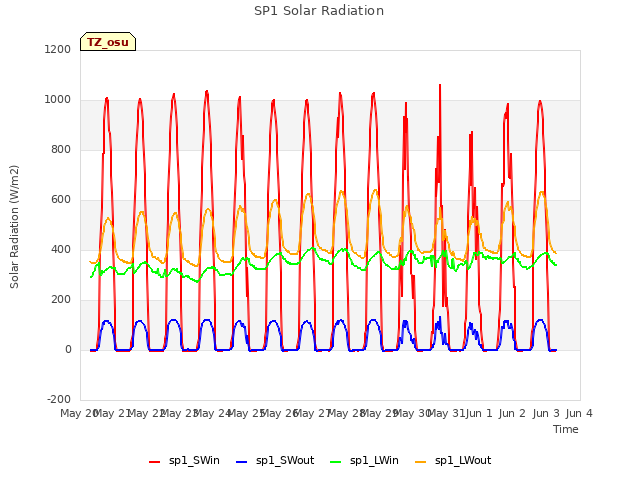Click the 400 y-axis tick label
Viewport: 640px width, 480px height.
point(61,249)
